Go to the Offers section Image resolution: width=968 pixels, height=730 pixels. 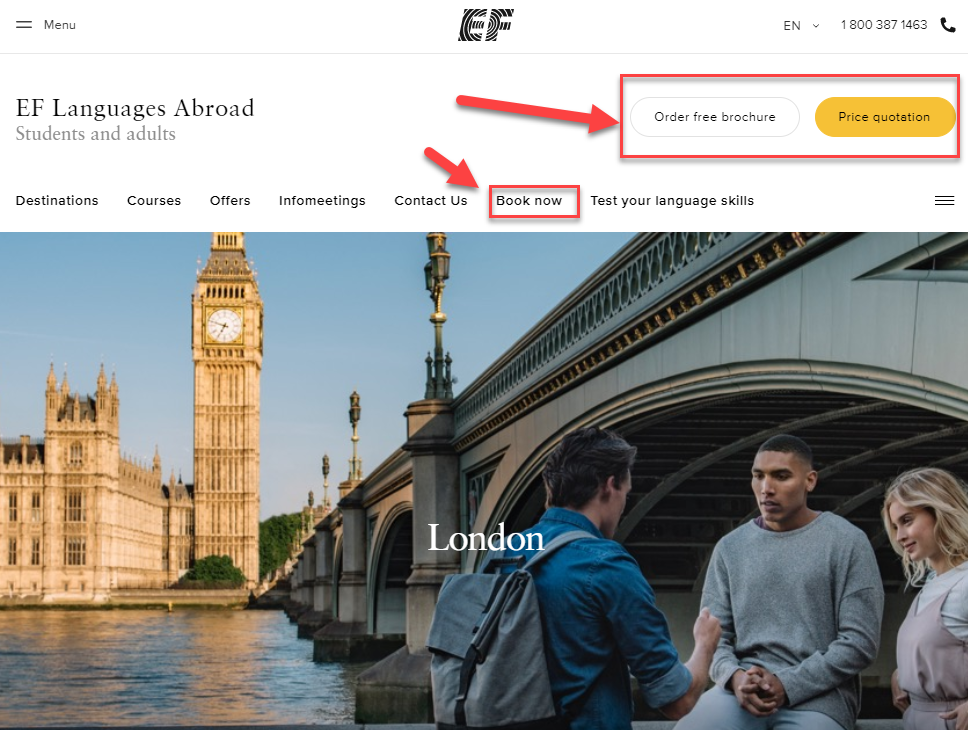pyautogui.click(x=230, y=201)
